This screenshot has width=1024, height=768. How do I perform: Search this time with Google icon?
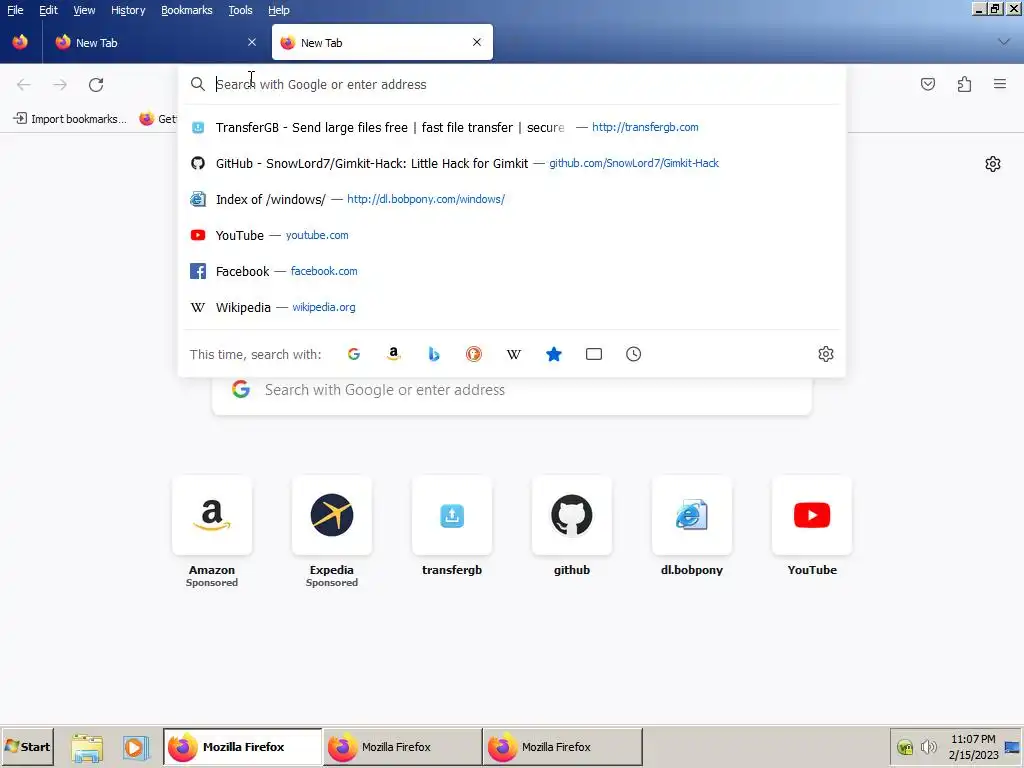click(x=354, y=354)
